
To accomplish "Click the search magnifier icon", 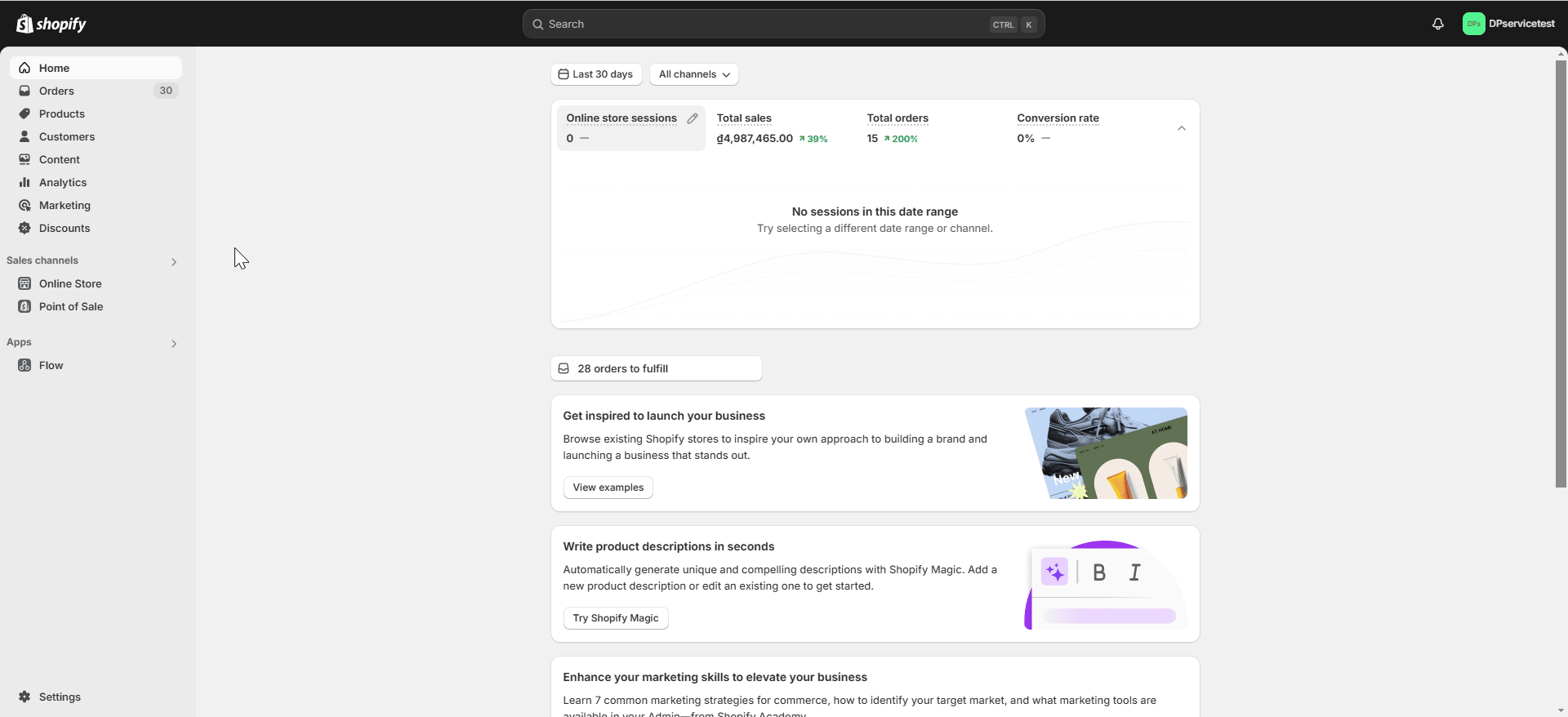I will (538, 24).
